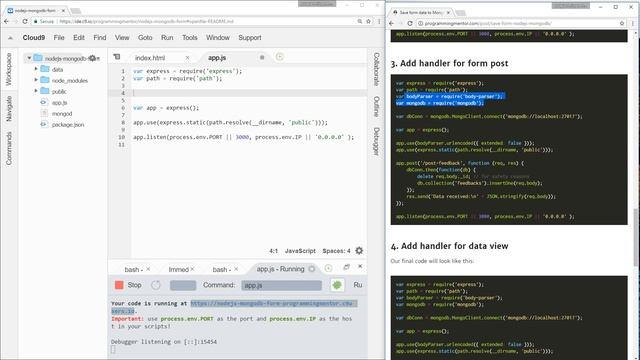Screen dimensions: 640x360
Task: Expand the data folder
Action: pyautogui.click(x=36, y=69)
